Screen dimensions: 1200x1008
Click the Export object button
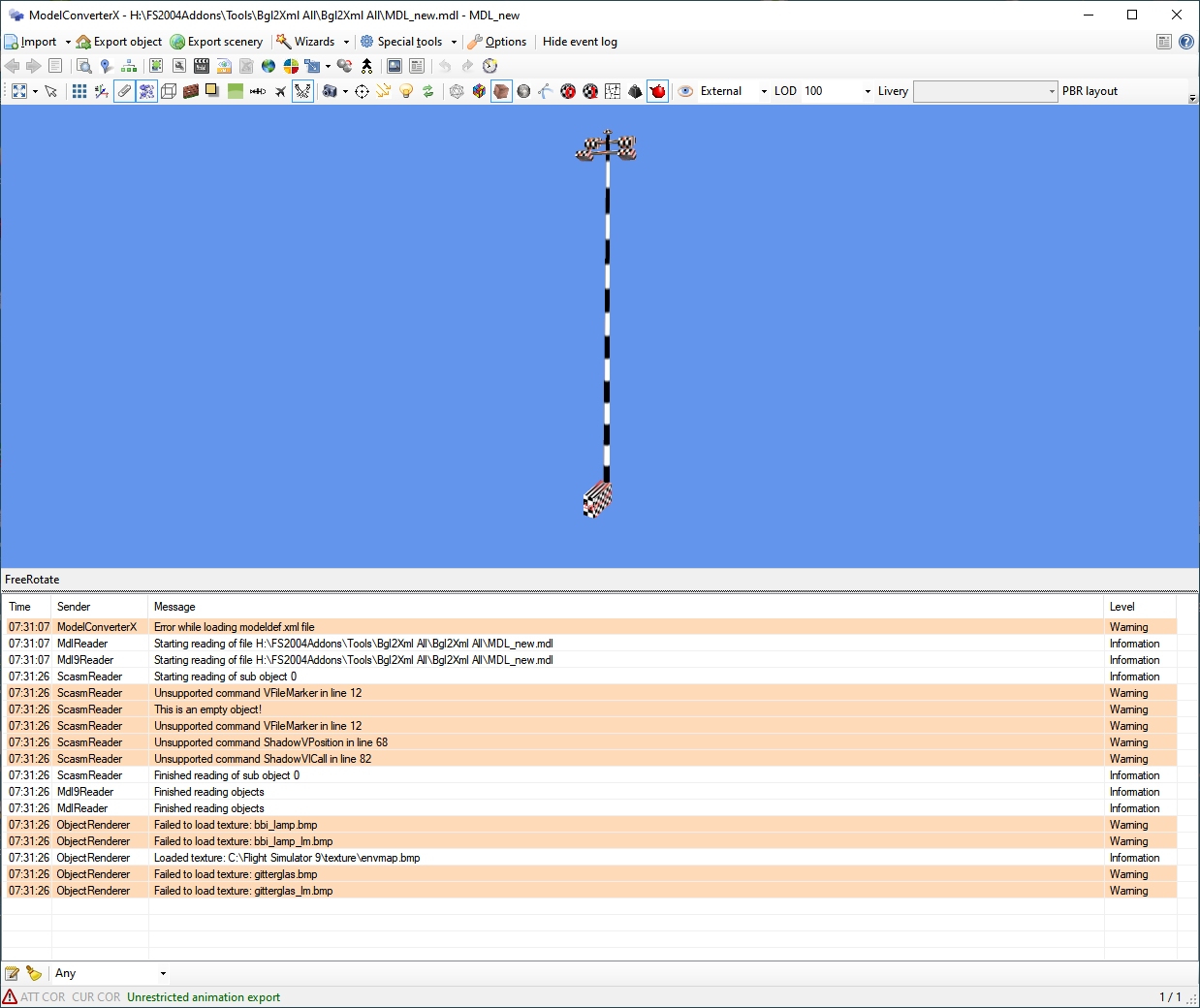click(x=119, y=42)
